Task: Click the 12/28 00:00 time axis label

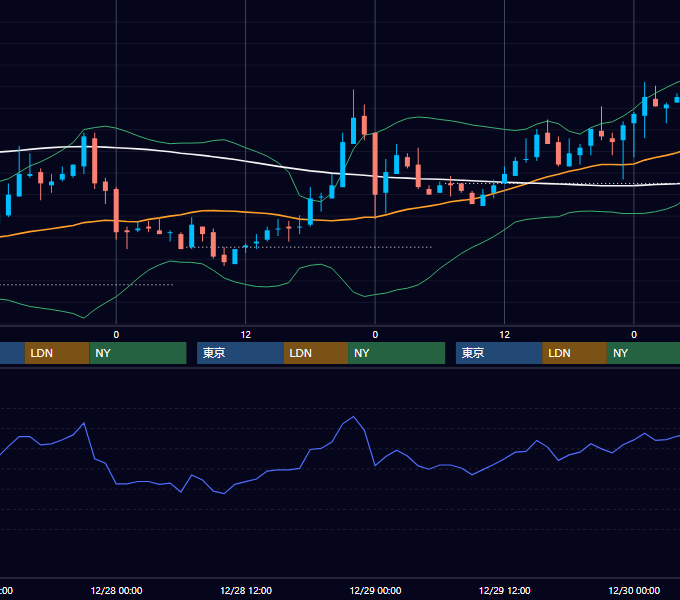Action: pyautogui.click(x=116, y=590)
